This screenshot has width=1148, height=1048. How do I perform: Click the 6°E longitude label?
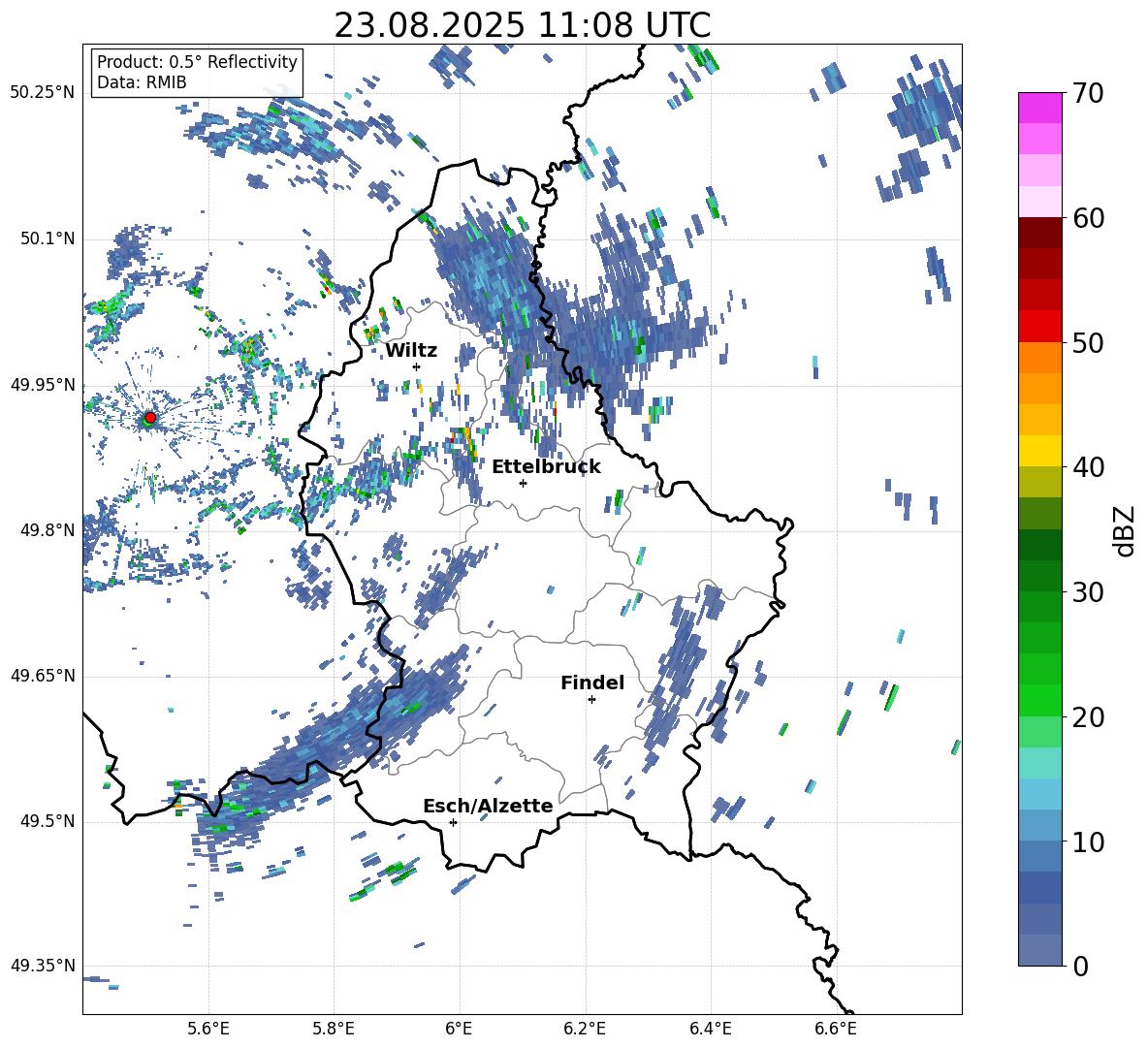[459, 1029]
